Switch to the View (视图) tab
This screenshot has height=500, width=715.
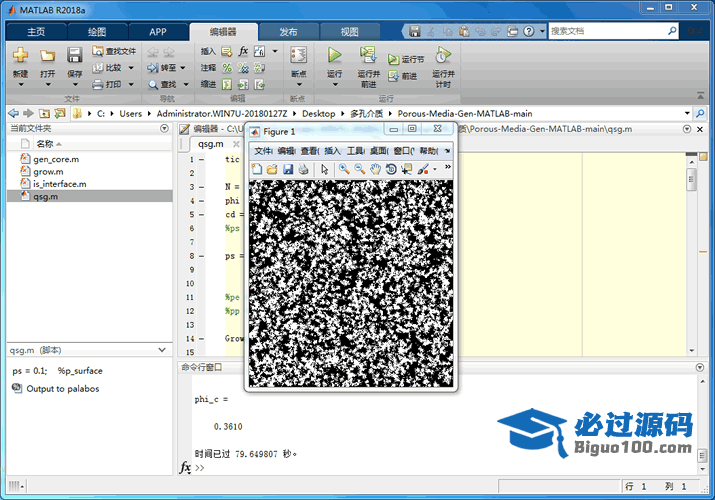click(x=350, y=32)
